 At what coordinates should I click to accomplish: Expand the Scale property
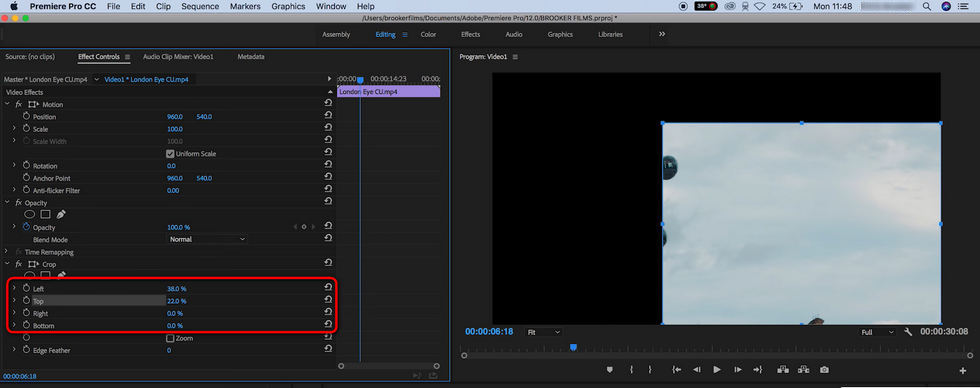(14, 128)
